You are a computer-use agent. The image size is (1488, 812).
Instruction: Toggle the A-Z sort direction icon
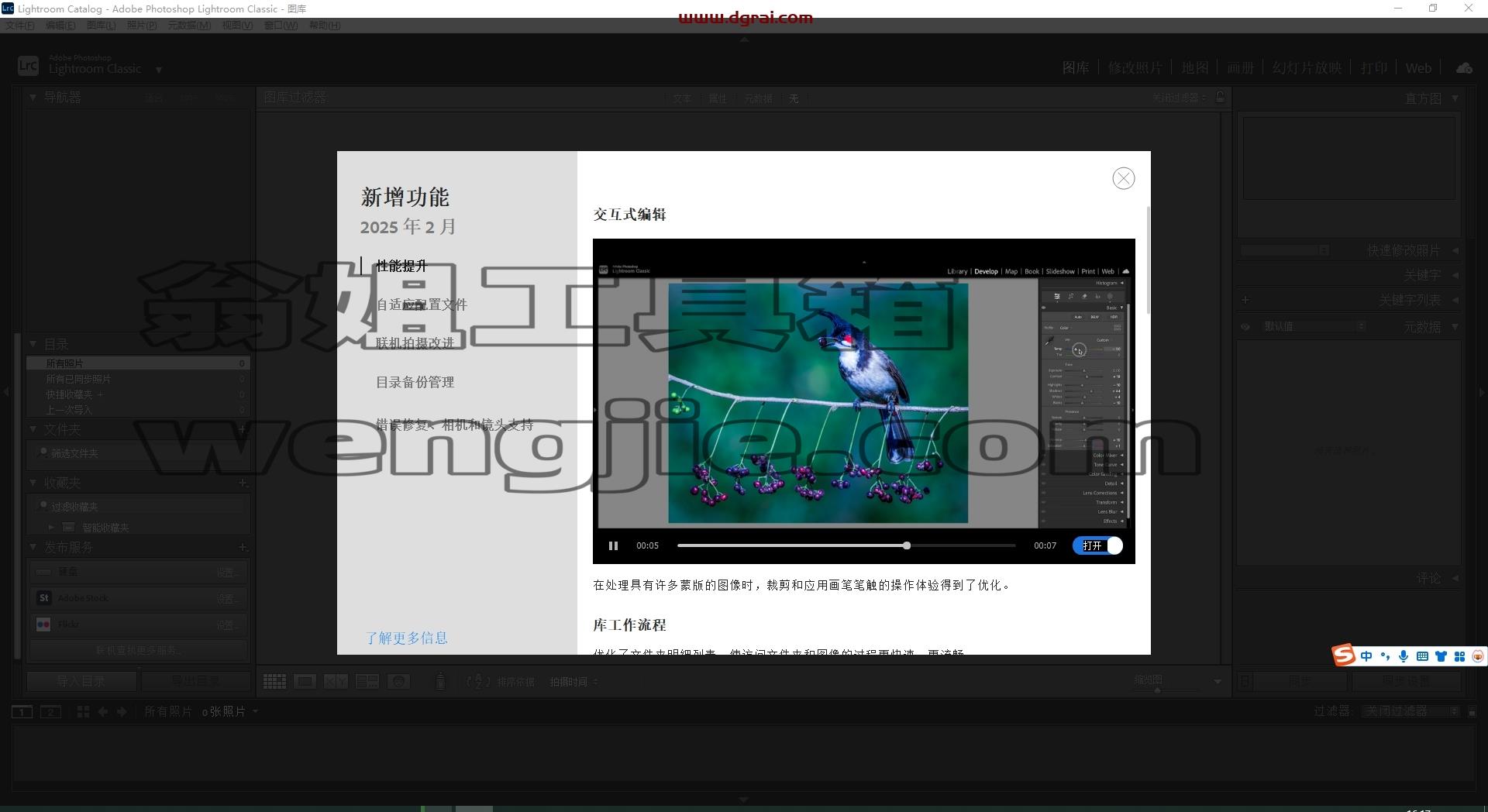[x=478, y=682]
